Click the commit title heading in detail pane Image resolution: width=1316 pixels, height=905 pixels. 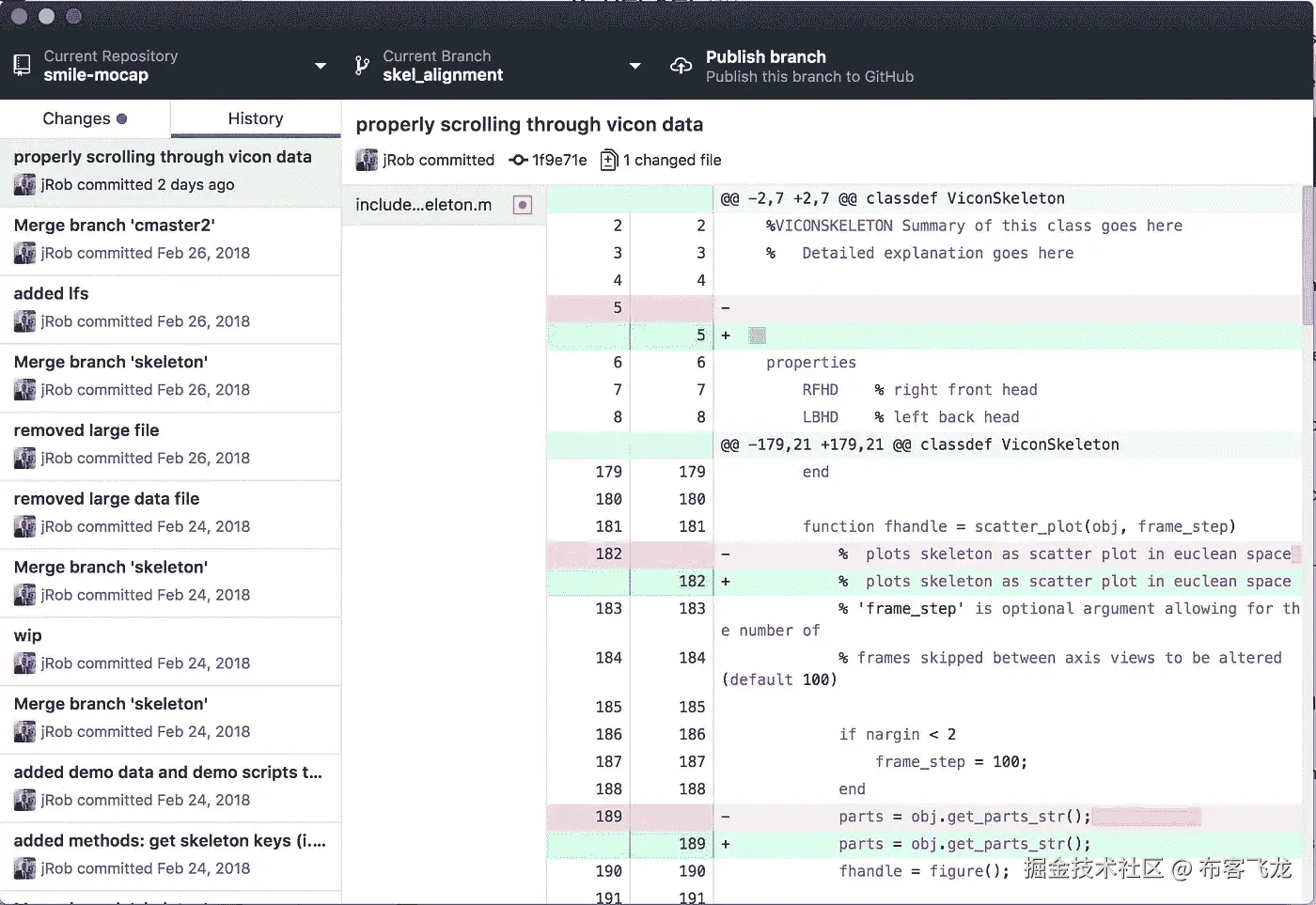tap(529, 124)
